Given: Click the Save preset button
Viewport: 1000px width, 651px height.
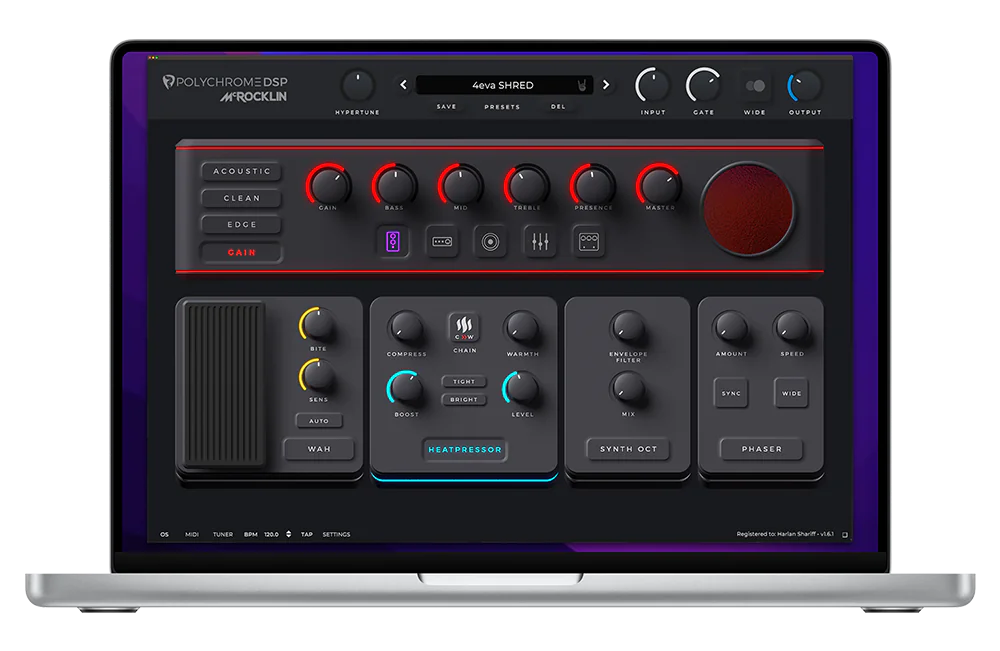Looking at the screenshot, I should 446,106.
